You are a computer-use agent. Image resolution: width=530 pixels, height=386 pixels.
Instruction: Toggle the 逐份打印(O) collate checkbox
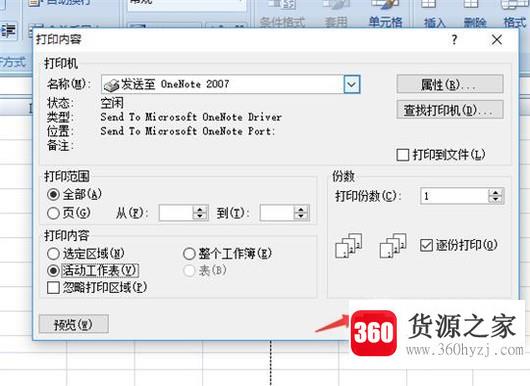pyautogui.click(x=426, y=245)
